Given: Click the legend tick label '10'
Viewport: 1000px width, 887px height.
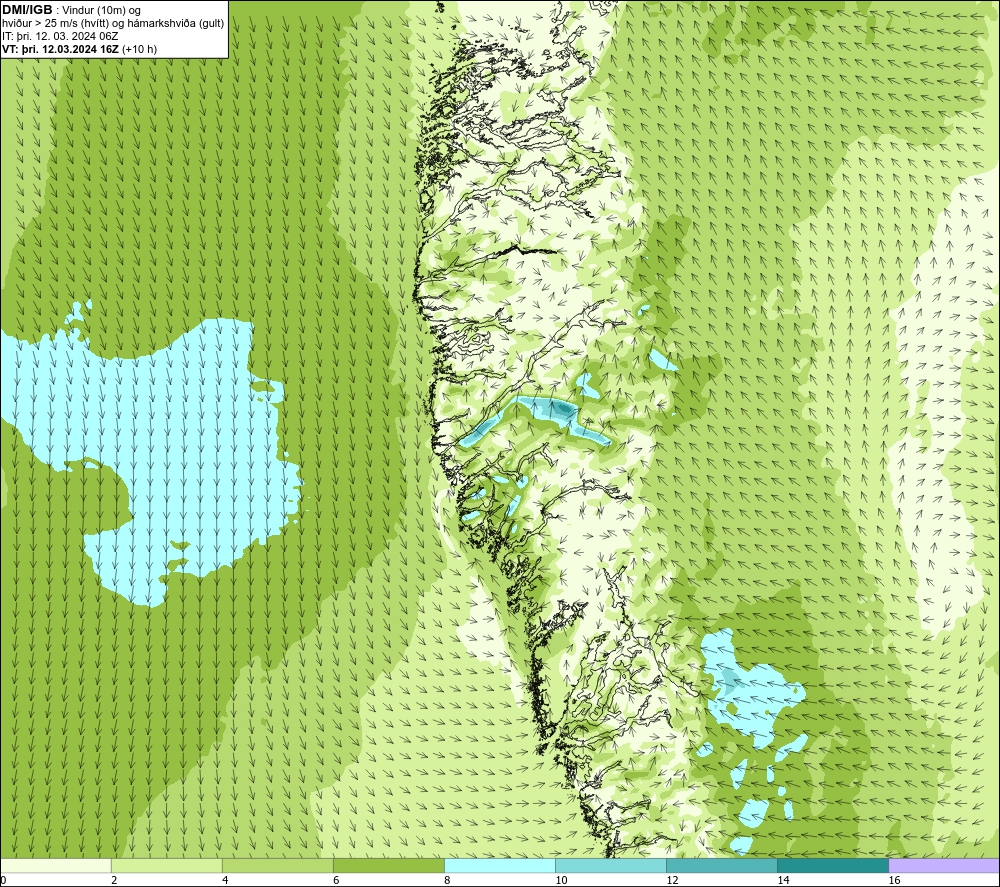Looking at the screenshot, I should pos(561,881).
